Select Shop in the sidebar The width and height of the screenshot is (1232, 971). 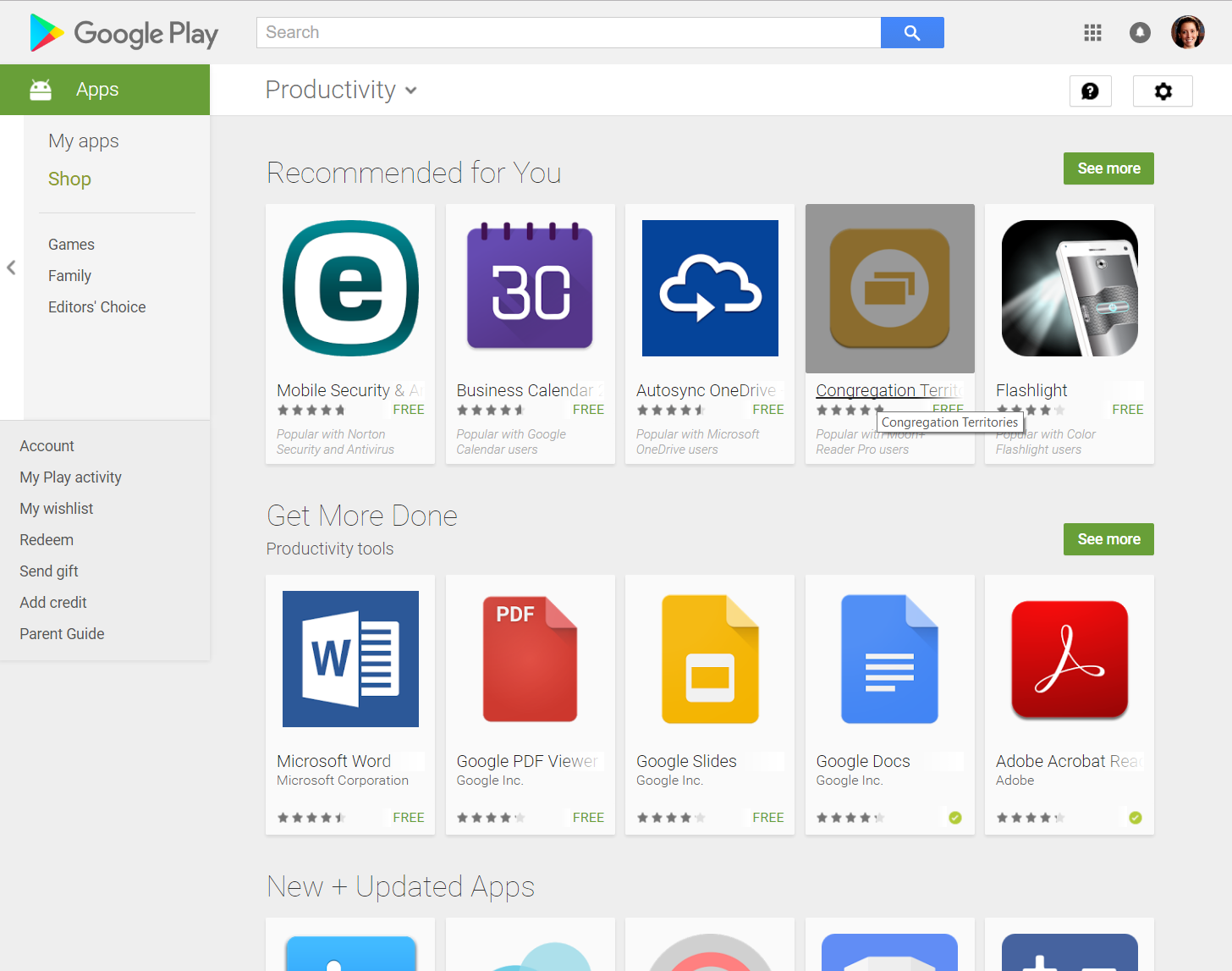[x=69, y=179]
